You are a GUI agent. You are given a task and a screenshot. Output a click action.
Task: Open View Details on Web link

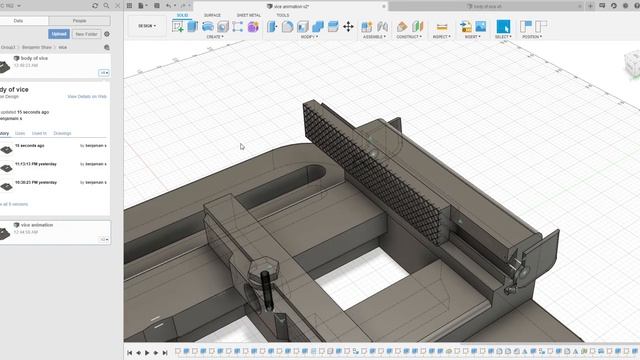click(87, 97)
